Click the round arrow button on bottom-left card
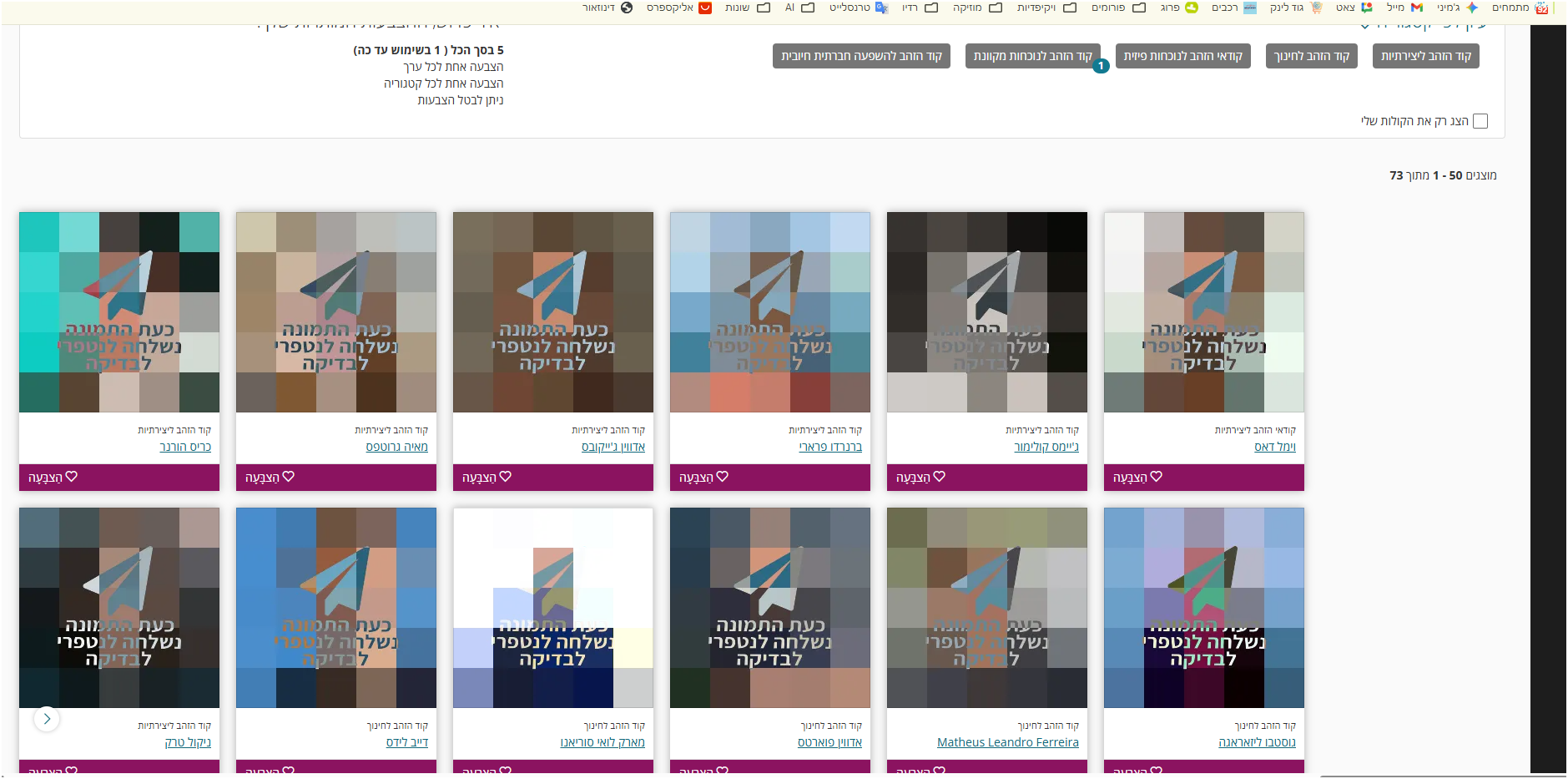Image resolution: width=1568 pixels, height=779 pixels. click(47, 719)
